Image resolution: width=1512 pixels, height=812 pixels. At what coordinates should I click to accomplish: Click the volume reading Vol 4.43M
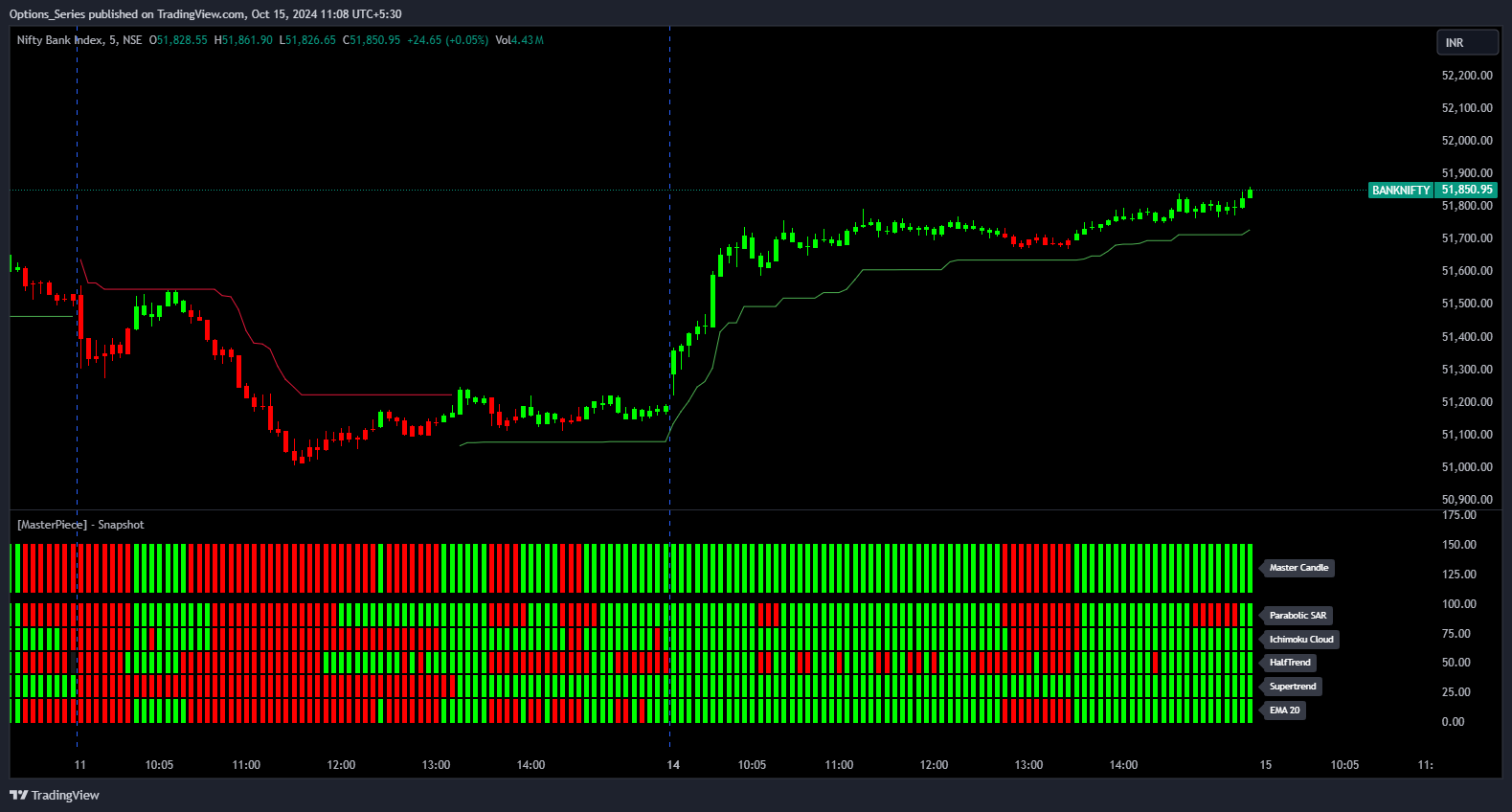point(519,40)
